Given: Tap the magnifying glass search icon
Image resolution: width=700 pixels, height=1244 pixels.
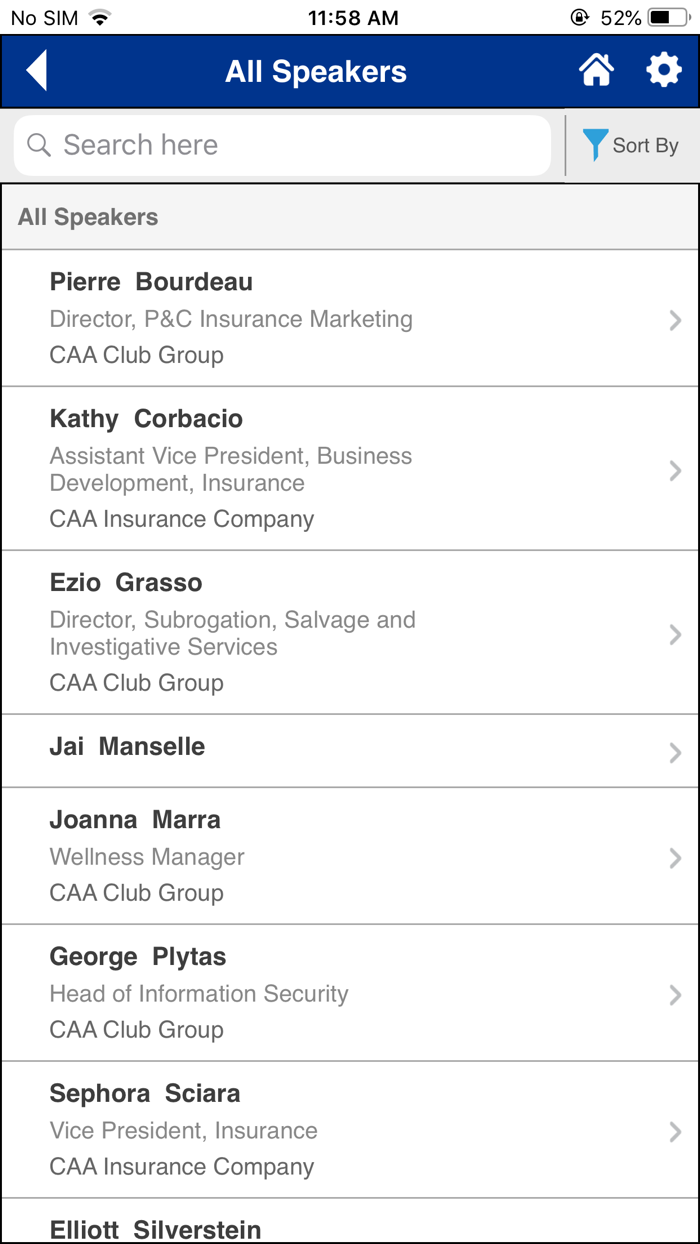Looking at the screenshot, I should pos(38,145).
